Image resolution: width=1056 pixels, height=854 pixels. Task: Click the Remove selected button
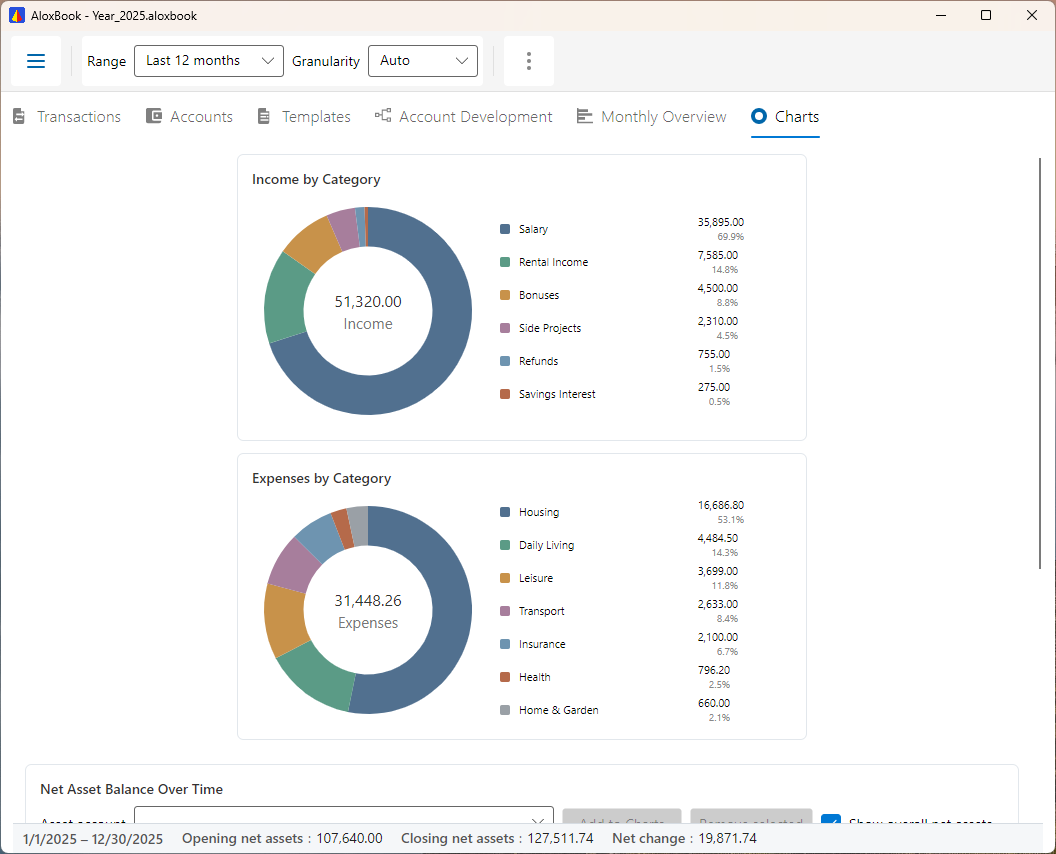751,816
